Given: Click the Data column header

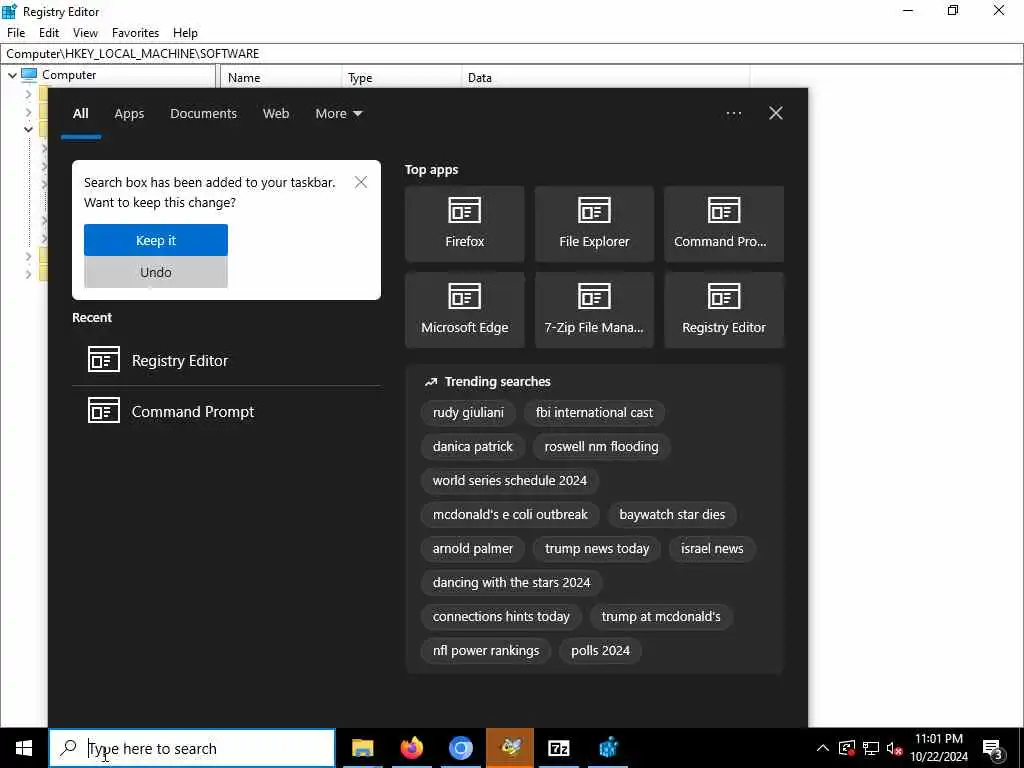Looking at the screenshot, I should (x=605, y=78).
